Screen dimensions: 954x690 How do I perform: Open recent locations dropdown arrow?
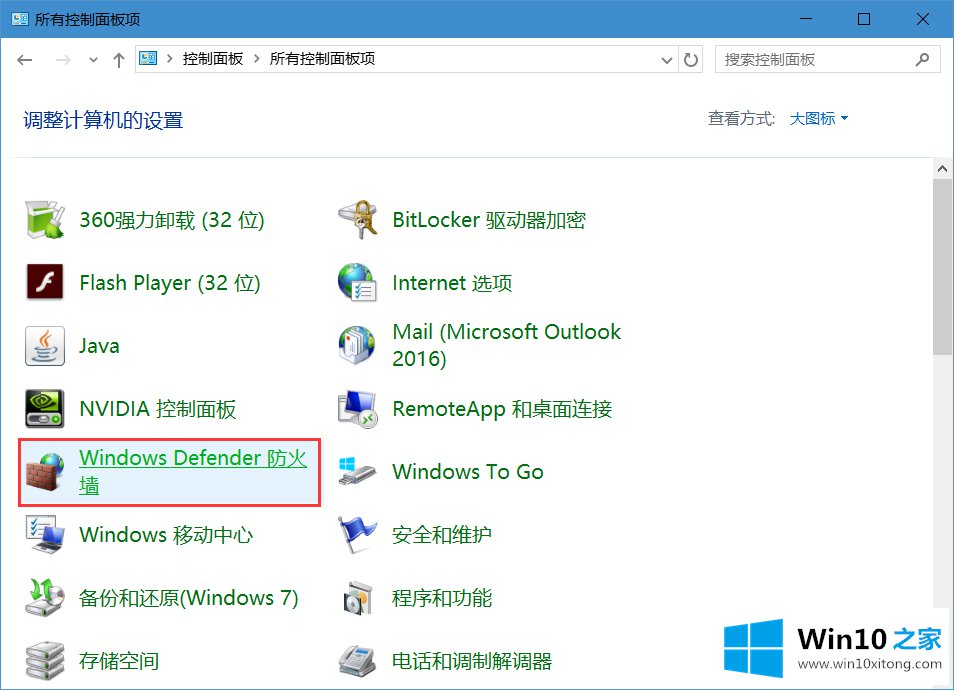click(93, 60)
